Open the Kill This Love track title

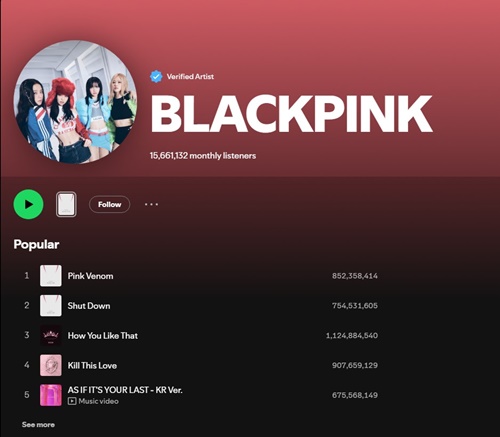pos(92,365)
